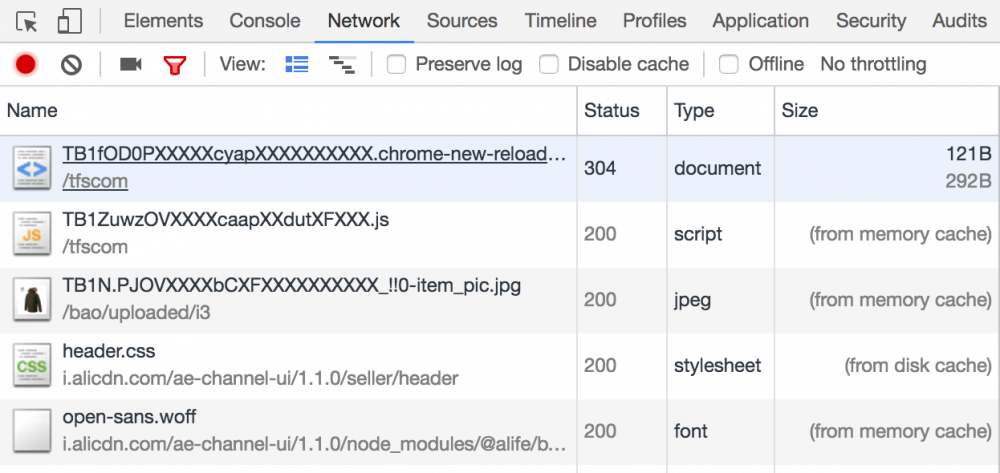The image size is (1000, 473).
Task: Show the overview waterfall view icon
Action: [x=342, y=64]
